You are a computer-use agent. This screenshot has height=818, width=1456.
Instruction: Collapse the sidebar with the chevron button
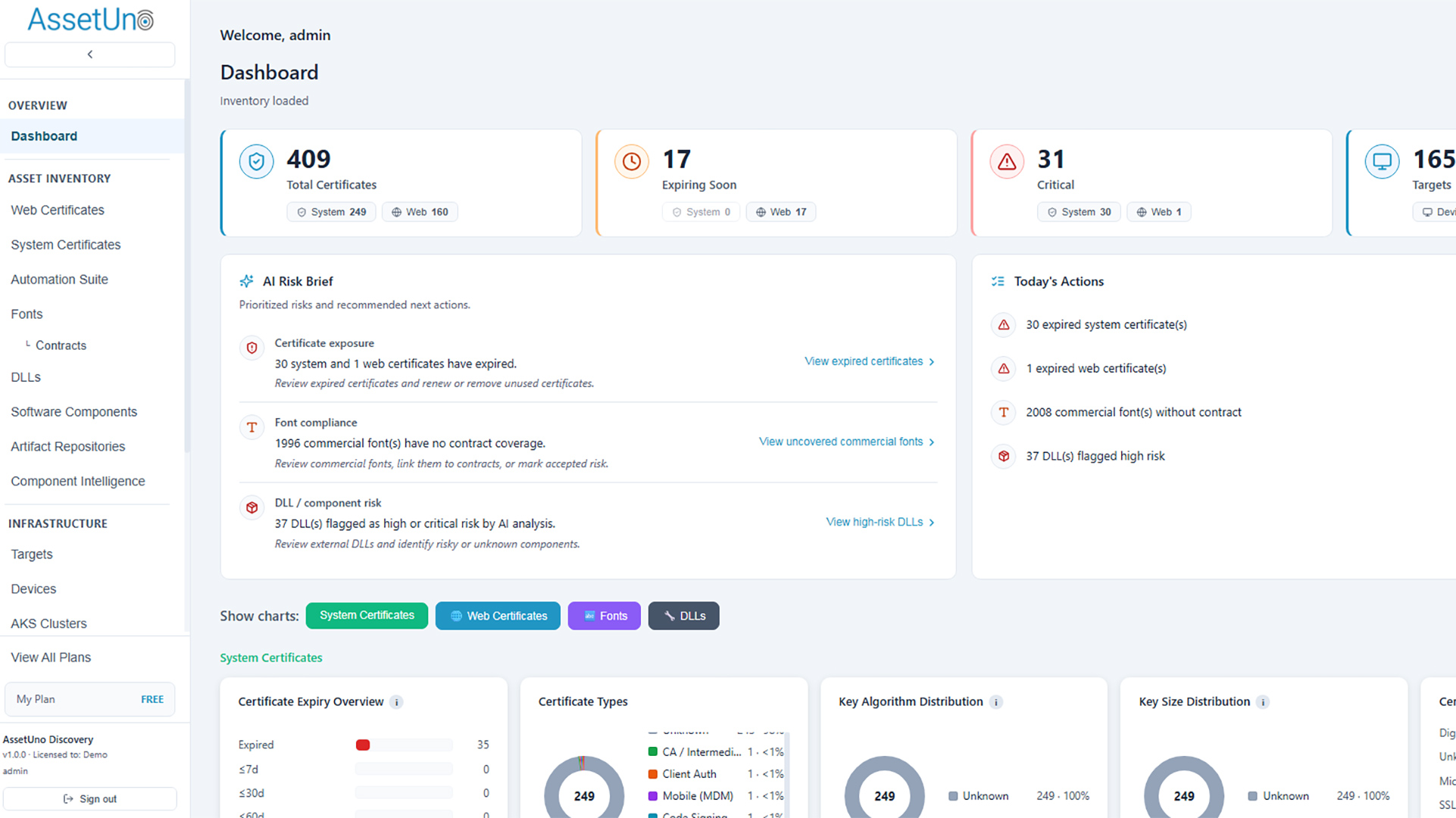point(89,55)
